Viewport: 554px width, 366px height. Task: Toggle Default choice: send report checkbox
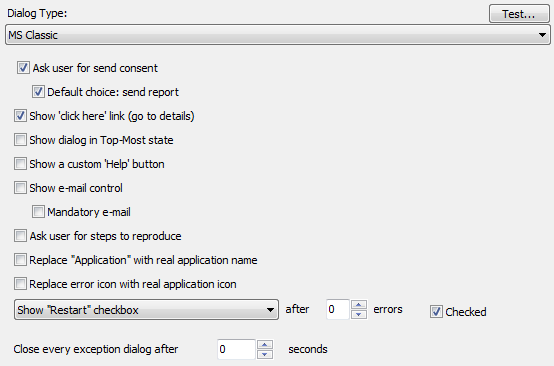click(x=38, y=92)
